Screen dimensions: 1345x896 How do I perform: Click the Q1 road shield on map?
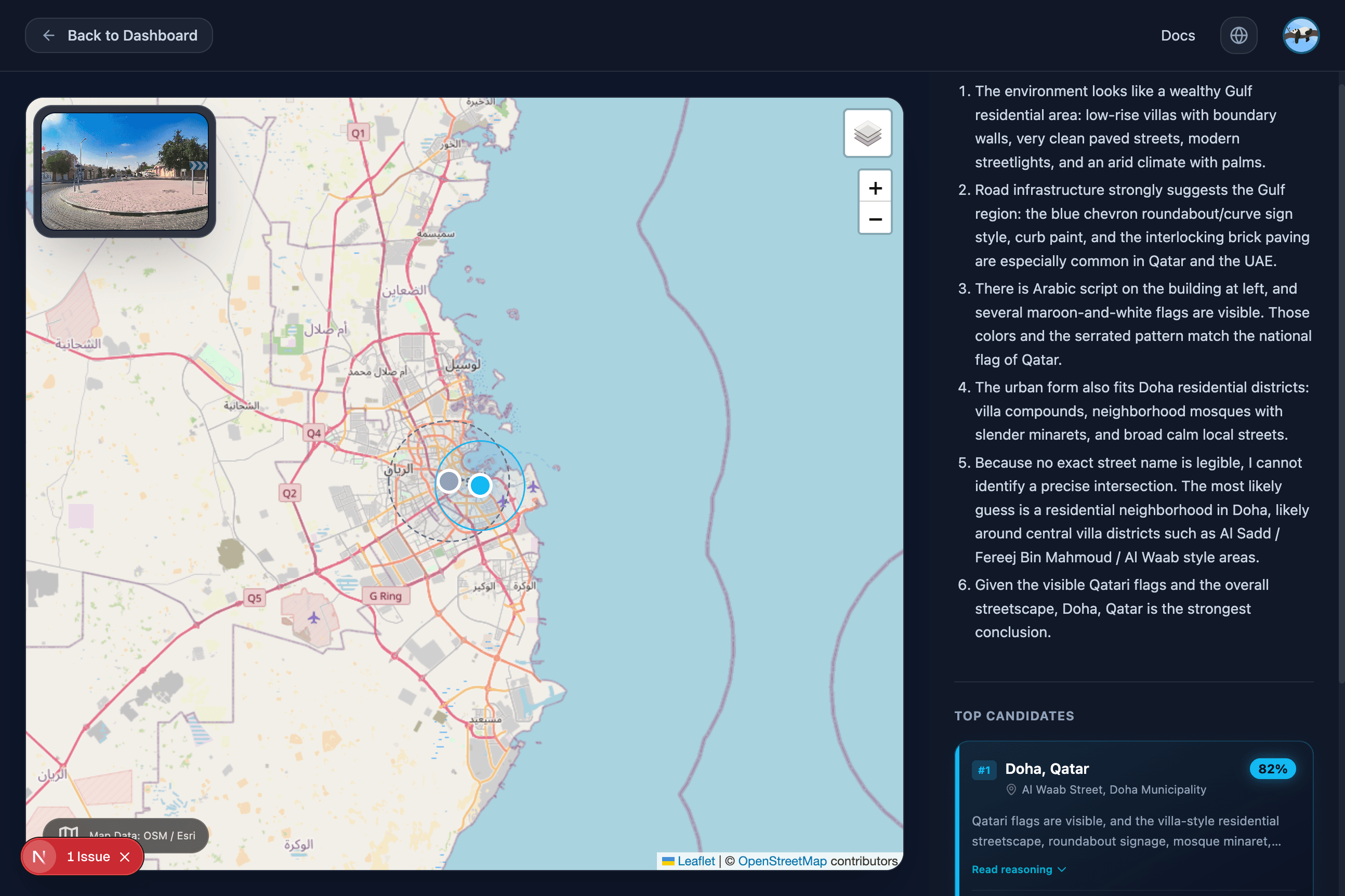[358, 133]
